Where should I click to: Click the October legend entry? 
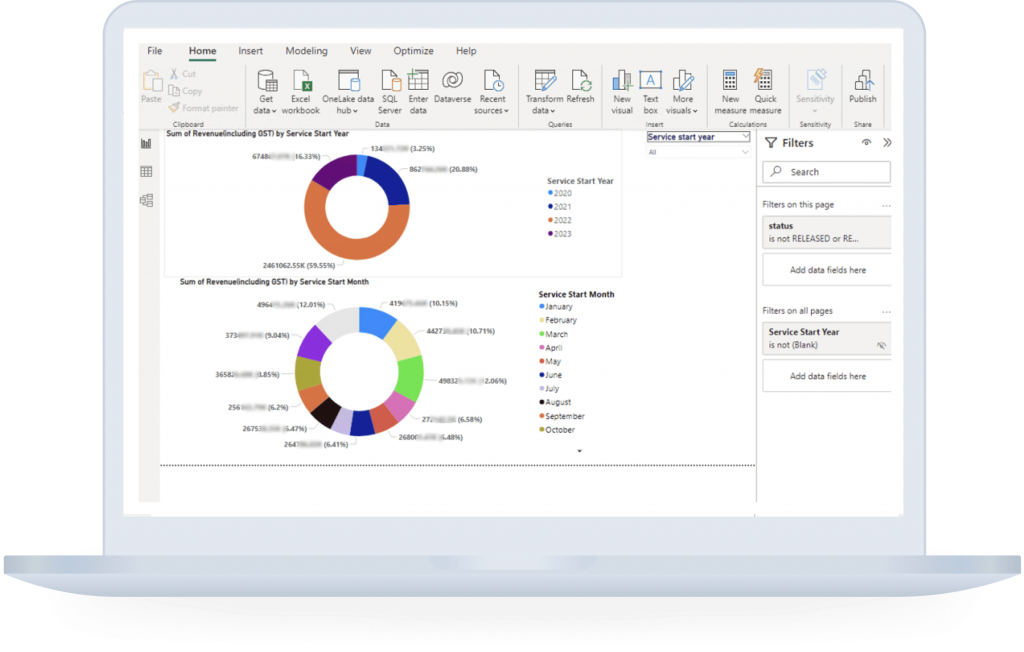(x=557, y=430)
